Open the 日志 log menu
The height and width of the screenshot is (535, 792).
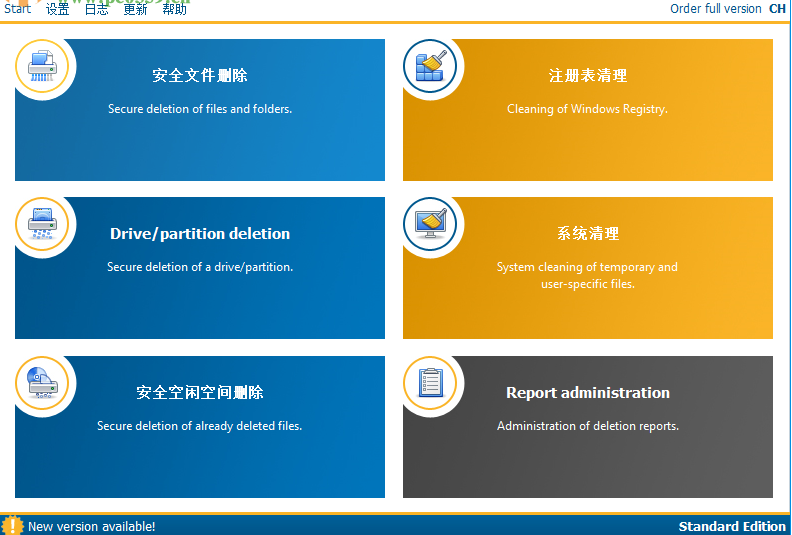pyautogui.click(x=96, y=9)
